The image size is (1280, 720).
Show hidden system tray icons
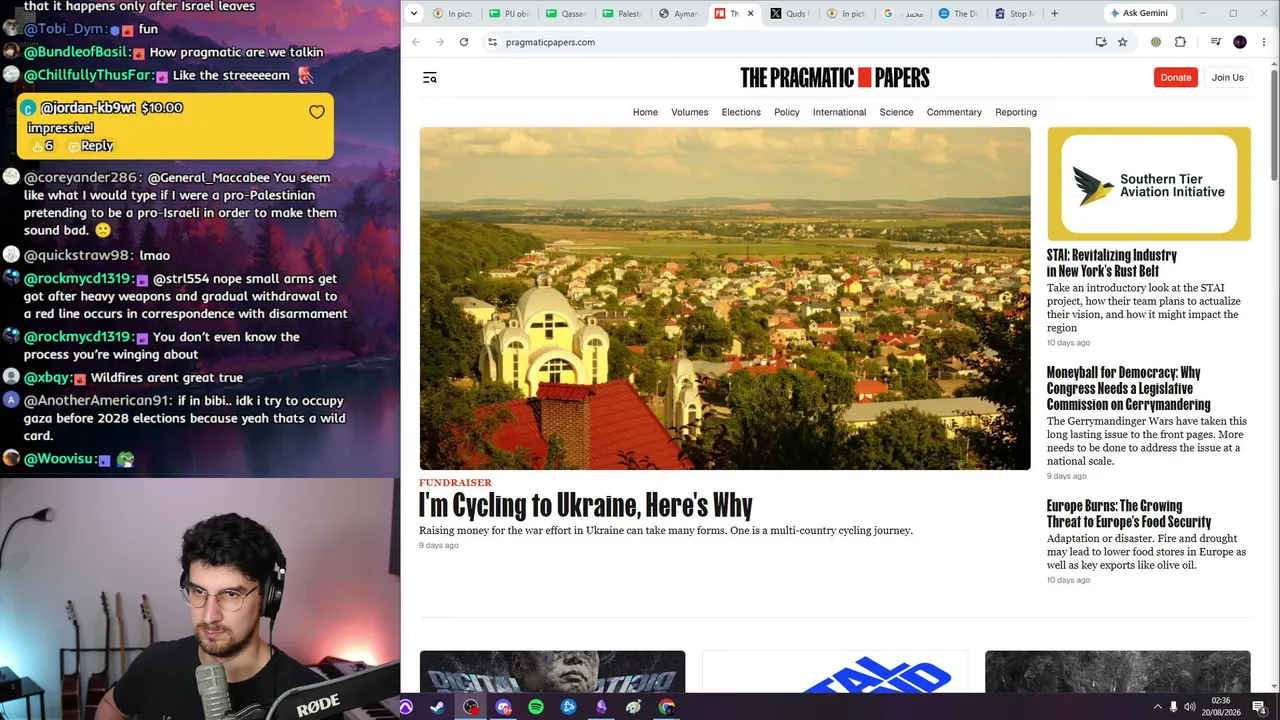pyautogui.click(x=1158, y=707)
